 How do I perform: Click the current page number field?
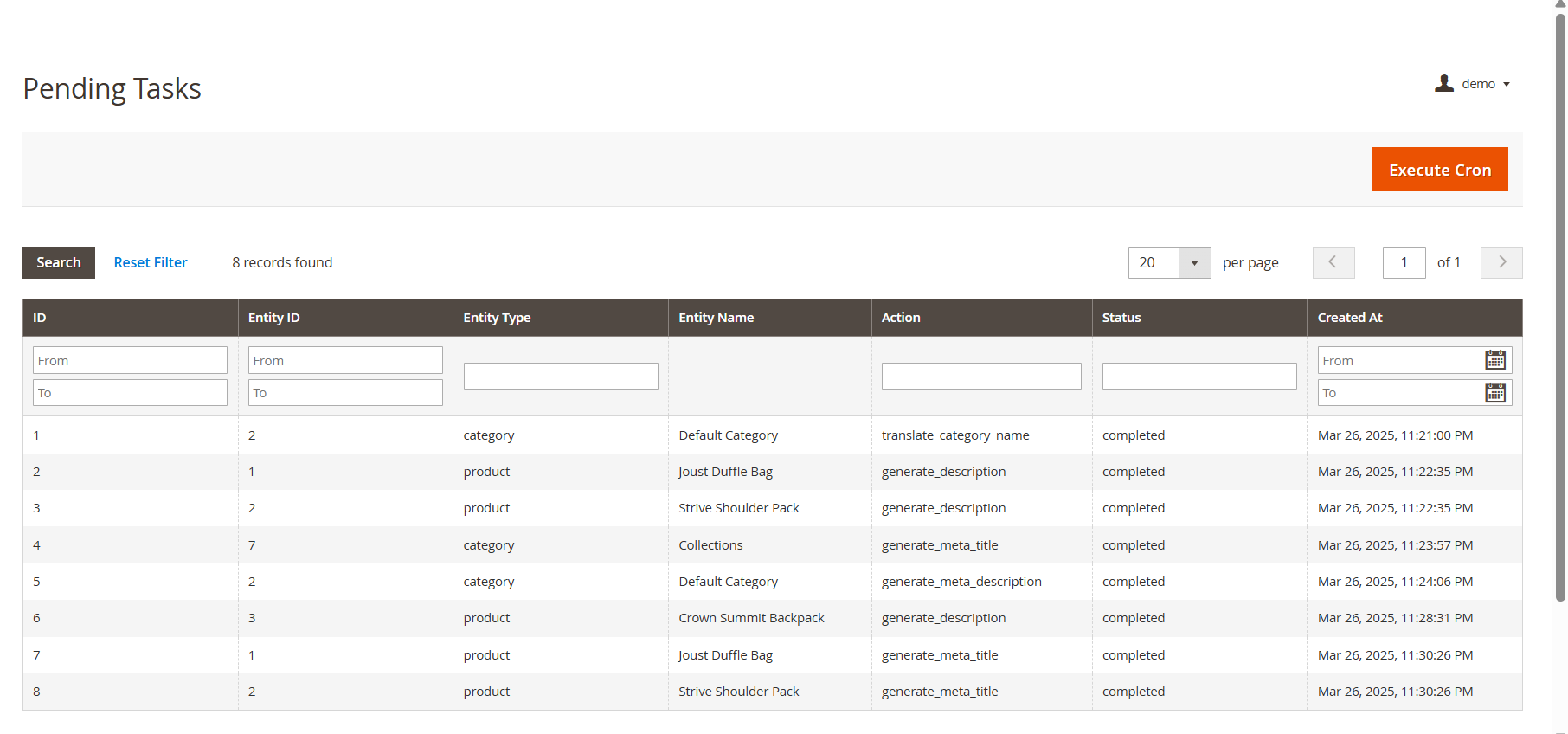click(x=1404, y=262)
